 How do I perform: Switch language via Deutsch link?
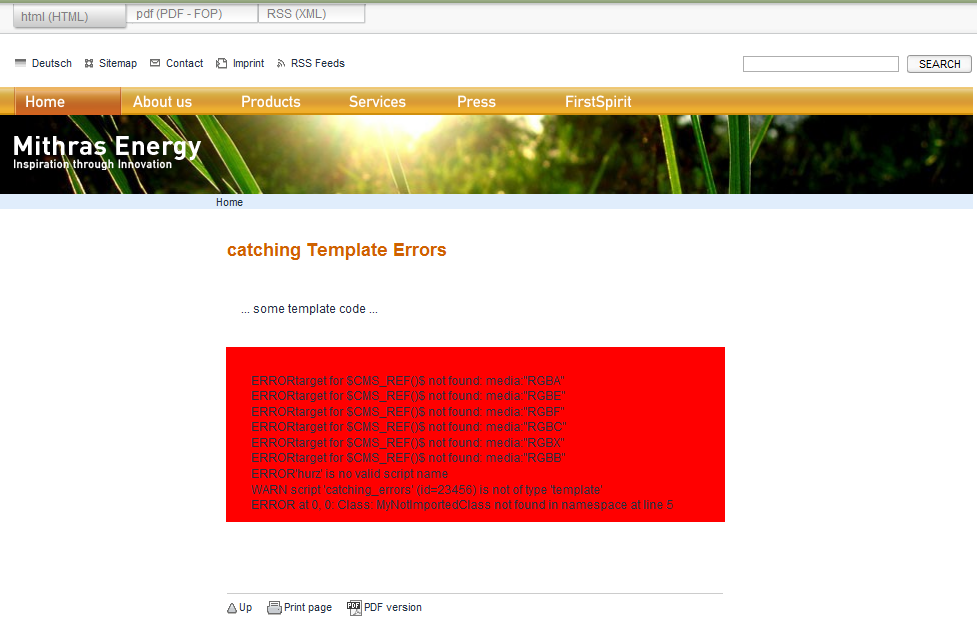tap(52, 63)
